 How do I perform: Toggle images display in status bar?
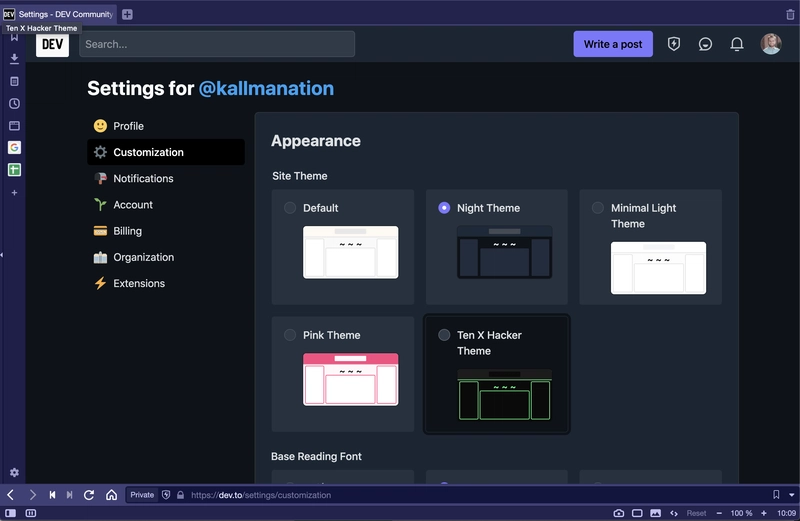click(656, 513)
